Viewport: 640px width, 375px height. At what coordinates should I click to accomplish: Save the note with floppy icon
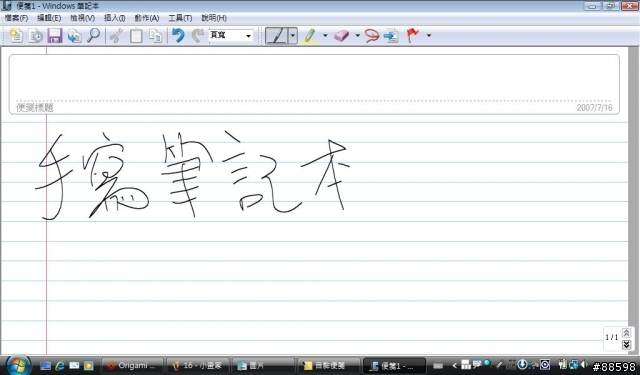pyautogui.click(x=55, y=36)
